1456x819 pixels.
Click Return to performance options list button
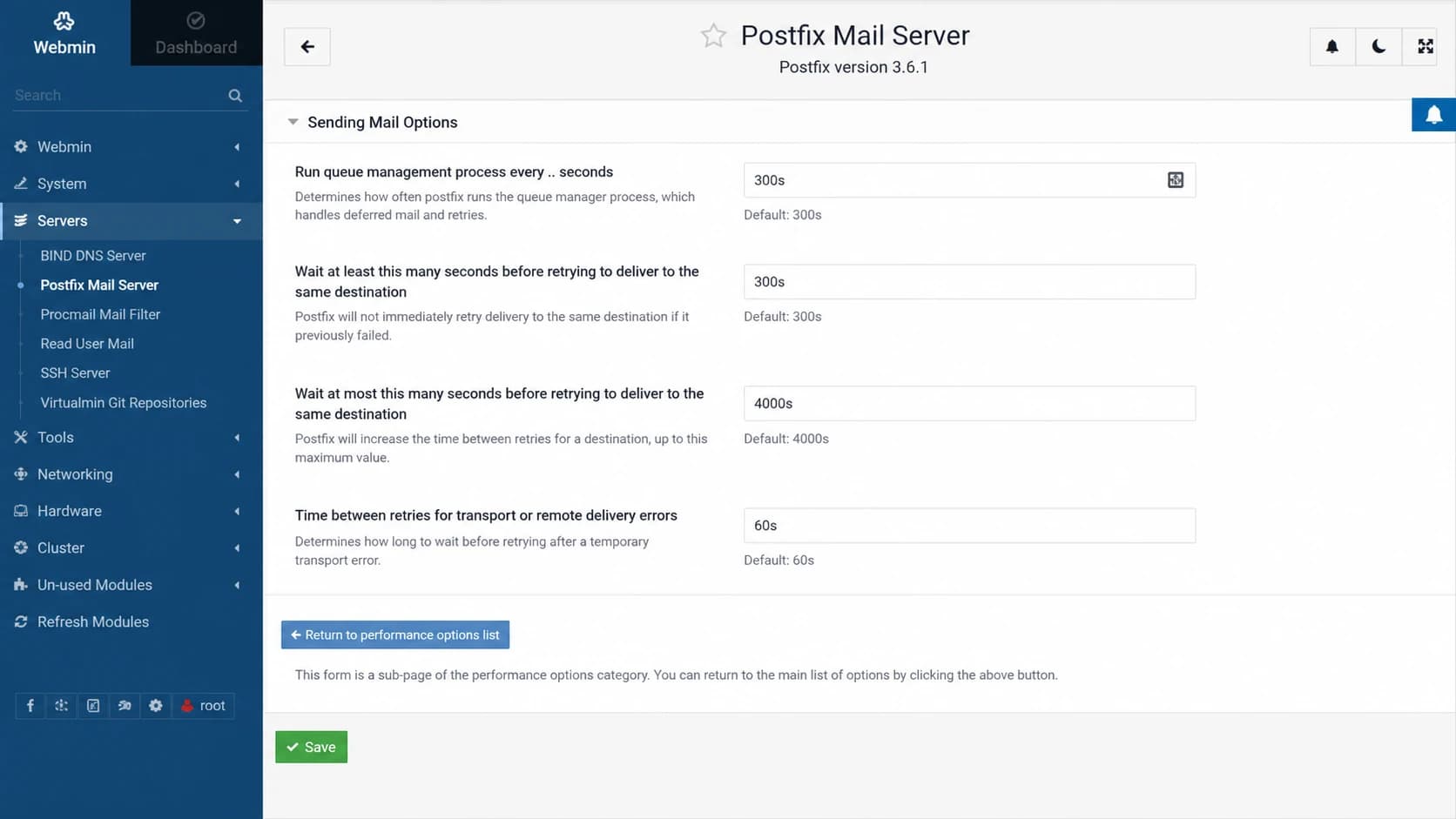click(395, 635)
